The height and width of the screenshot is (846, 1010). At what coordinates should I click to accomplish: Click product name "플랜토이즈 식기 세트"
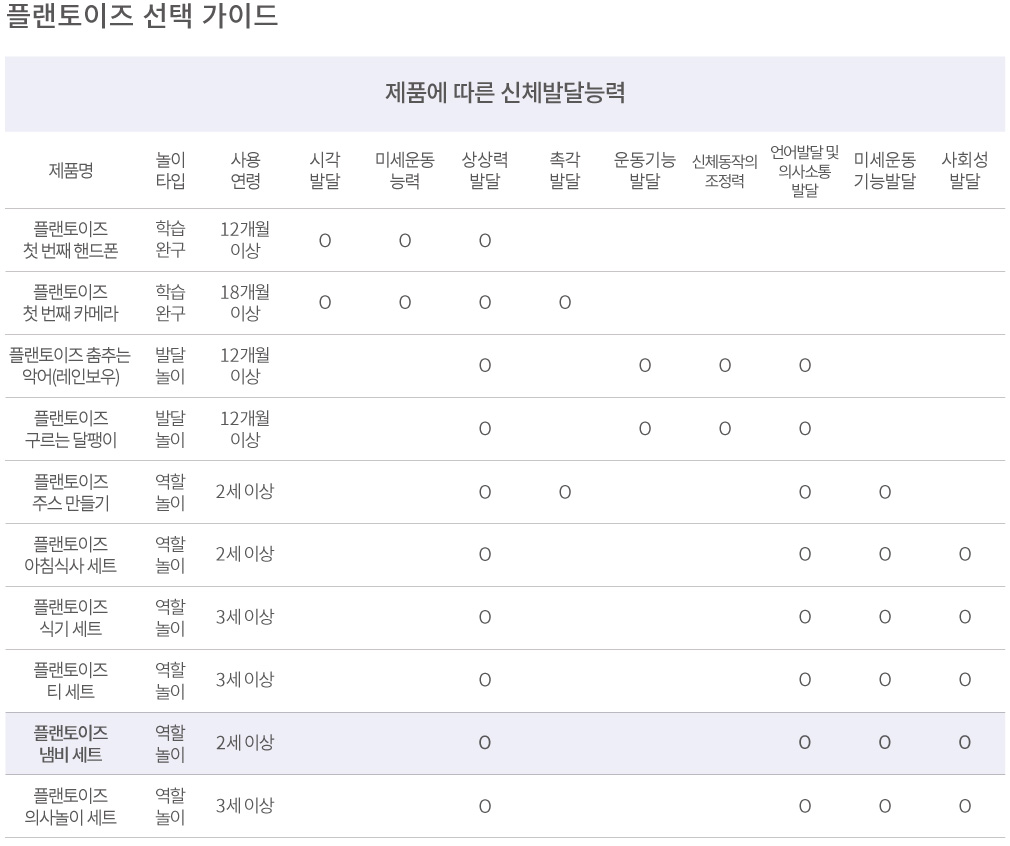71,617
